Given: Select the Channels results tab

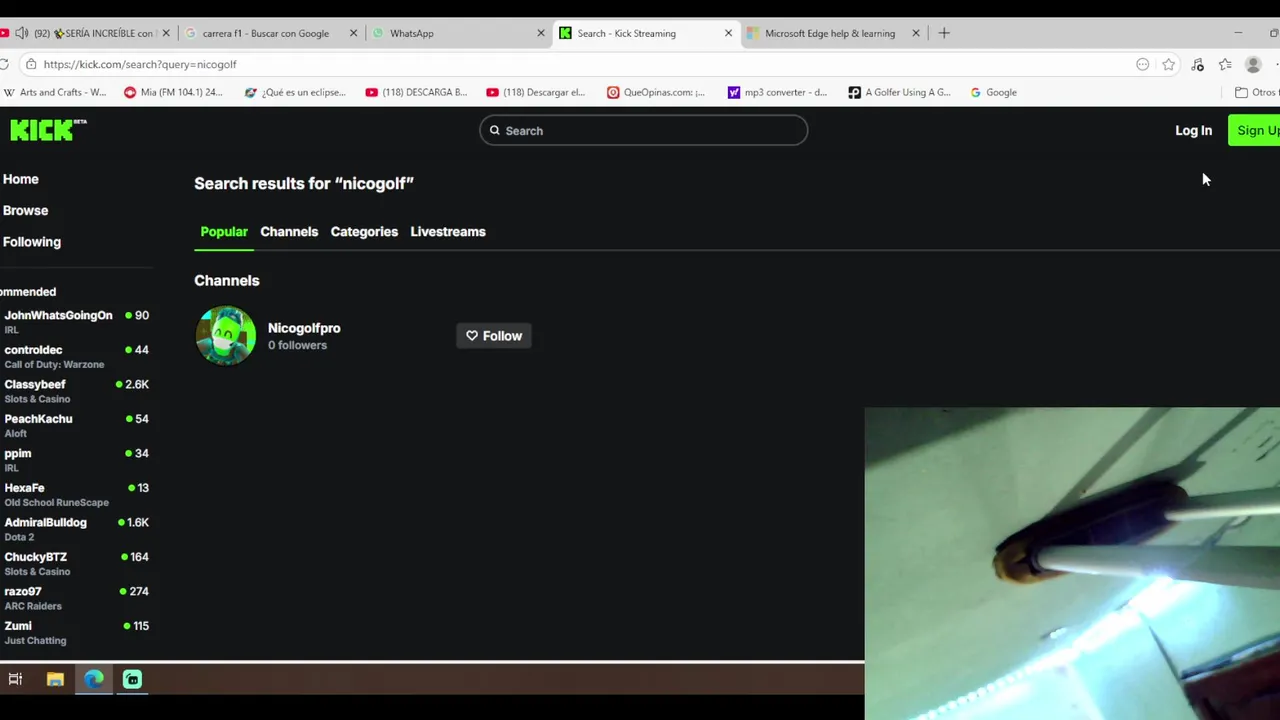Looking at the screenshot, I should (289, 232).
